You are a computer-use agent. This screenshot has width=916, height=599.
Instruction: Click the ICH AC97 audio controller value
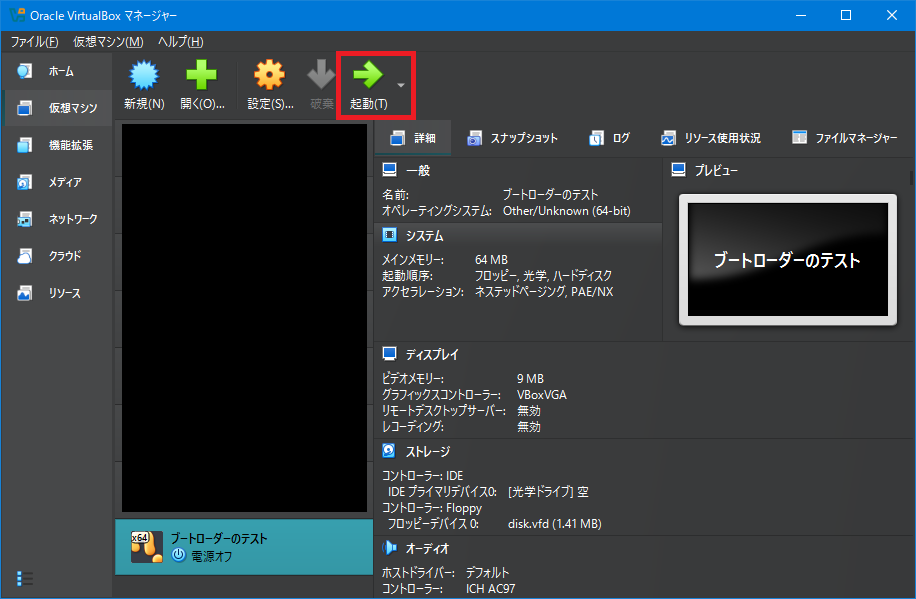click(x=490, y=588)
